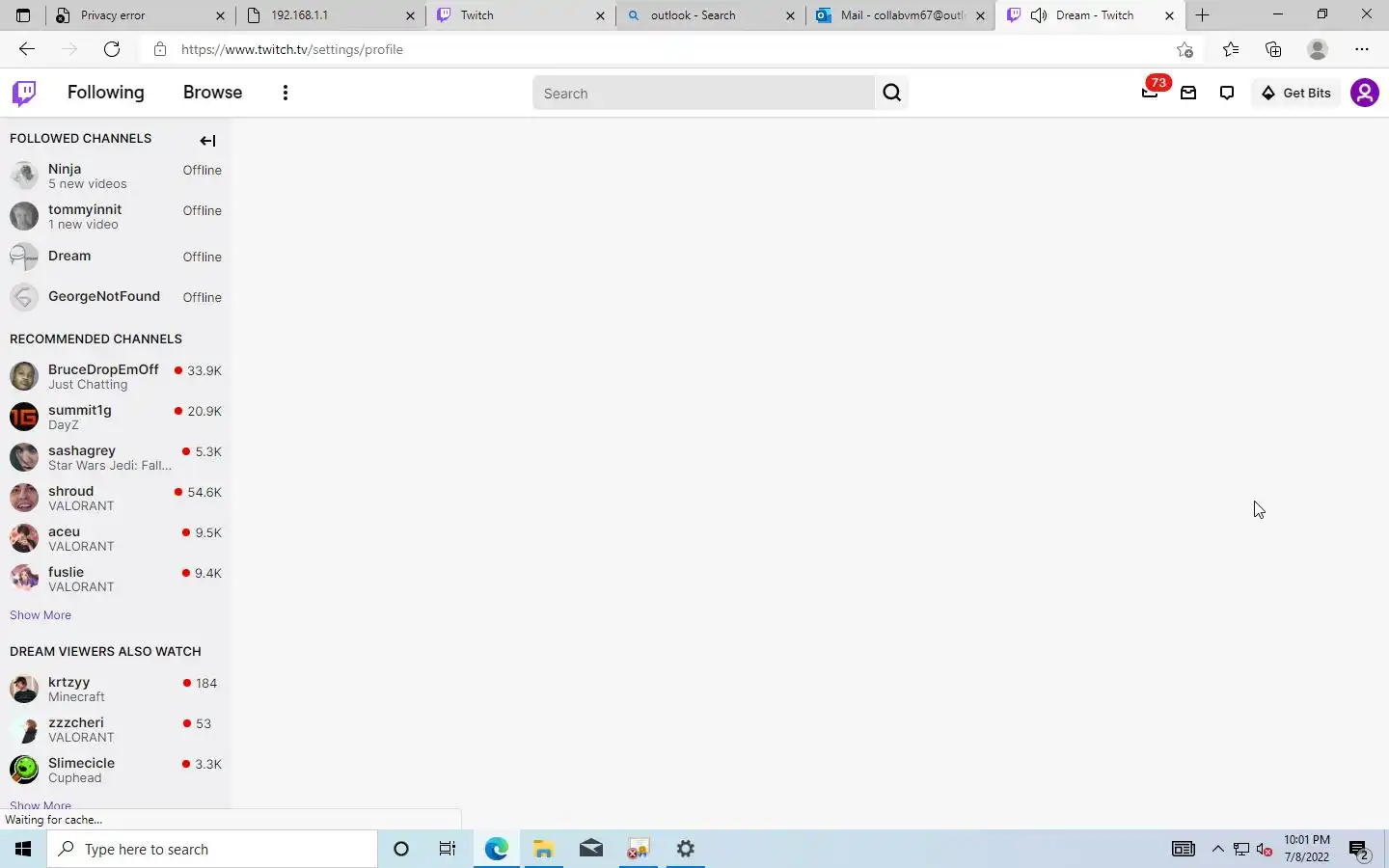Image resolution: width=1389 pixels, height=868 pixels.
Task: Open the GeorgeNotFound channel
Action: [x=116, y=297]
